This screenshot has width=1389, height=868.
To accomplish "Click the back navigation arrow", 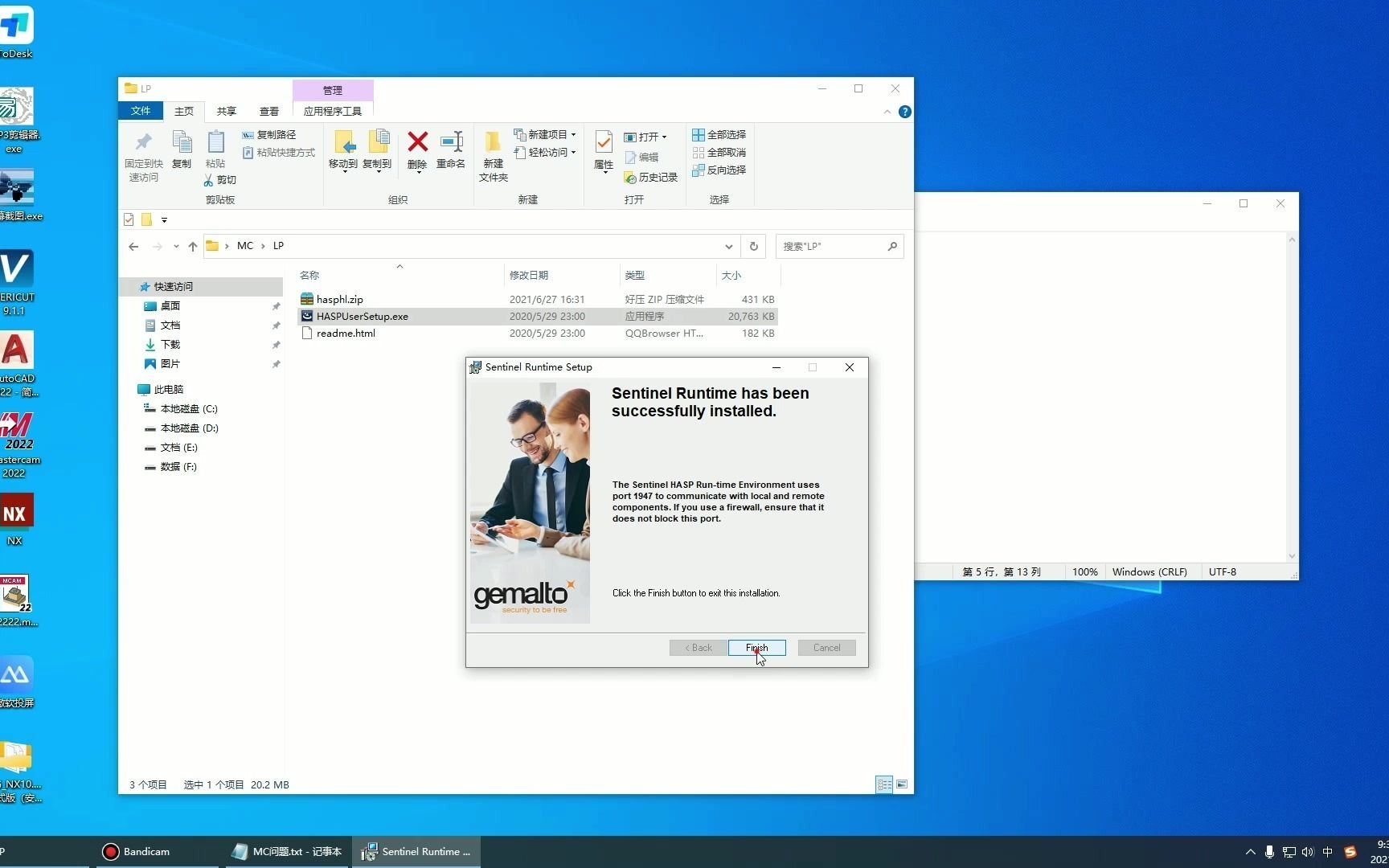I will tap(133, 247).
